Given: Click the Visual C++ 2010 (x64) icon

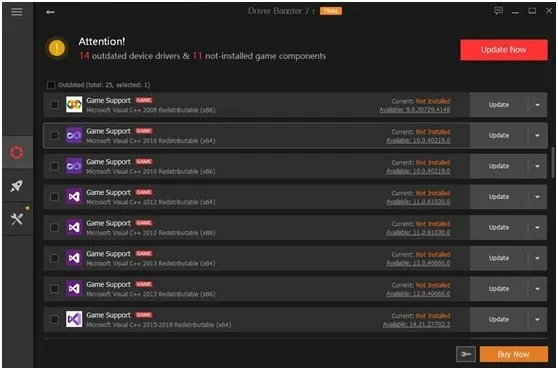Looking at the screenshot, I should [74, 135].
